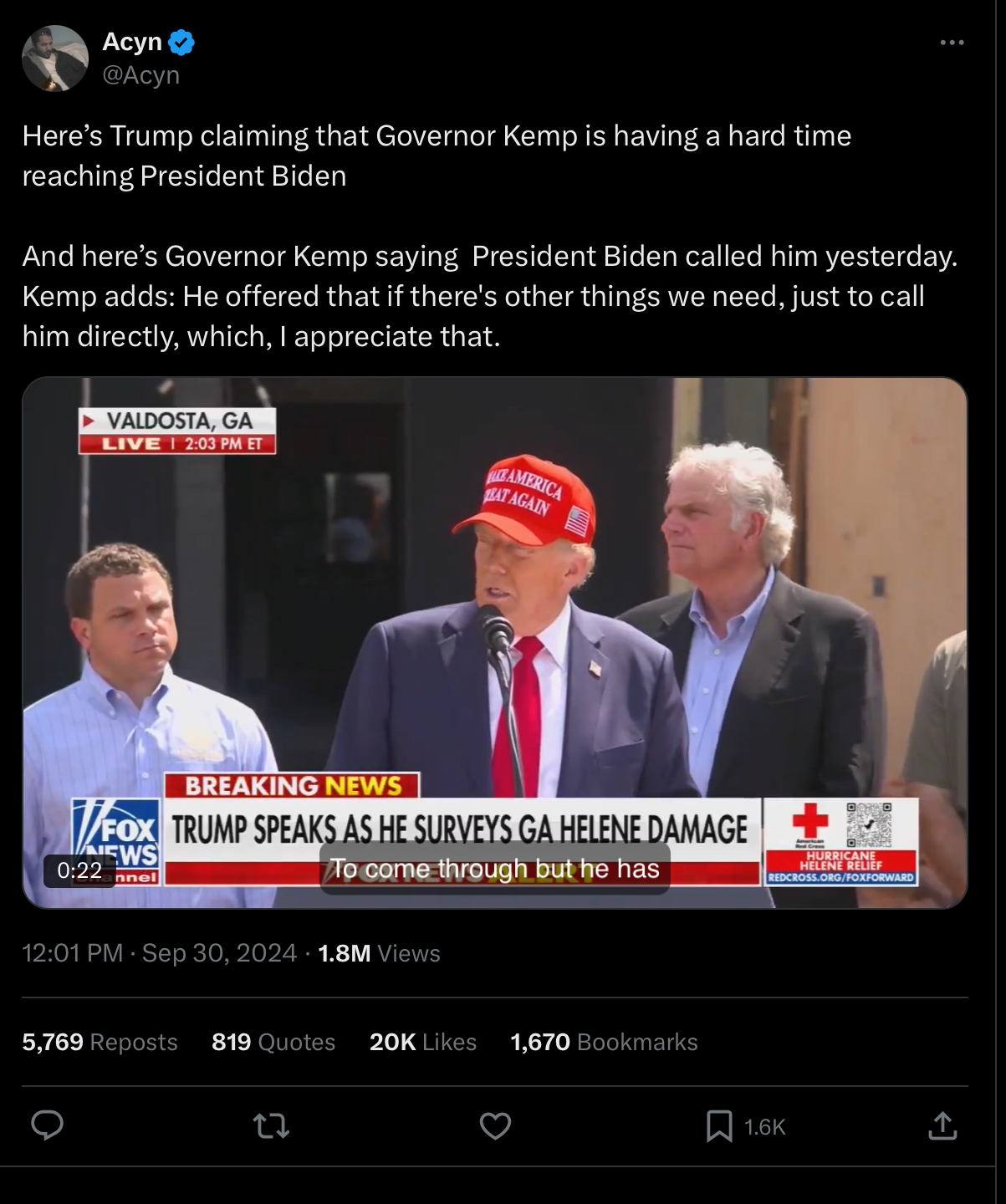The image size is (1006, 1204).
Task: Click the share upload icon
Action: pyautogui.click(x=942, y=1125)
